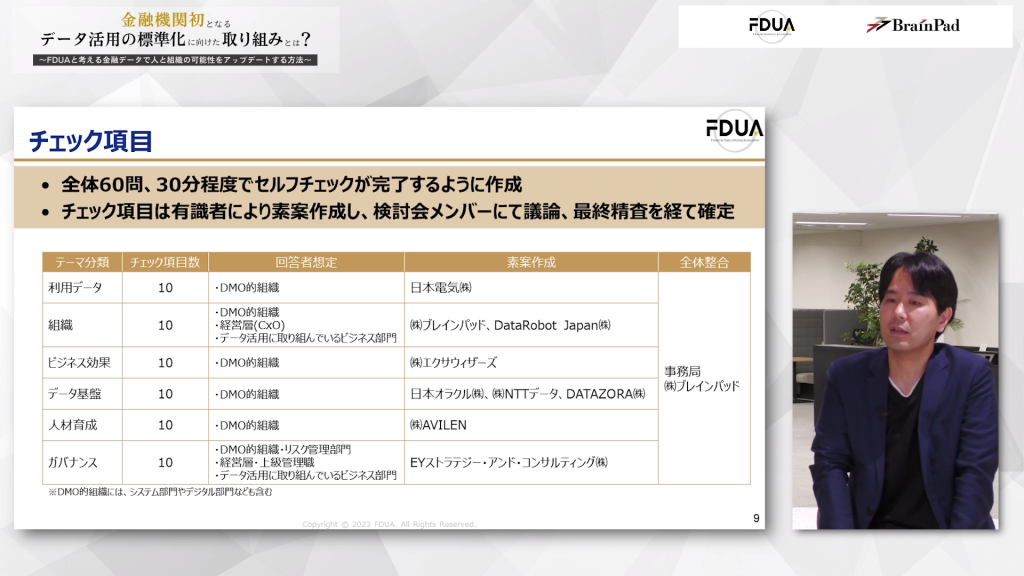The height and width of the screenshot is (576, 1024).
Task: Click the "10" count in the 人材育成 row
Action: 165,425
